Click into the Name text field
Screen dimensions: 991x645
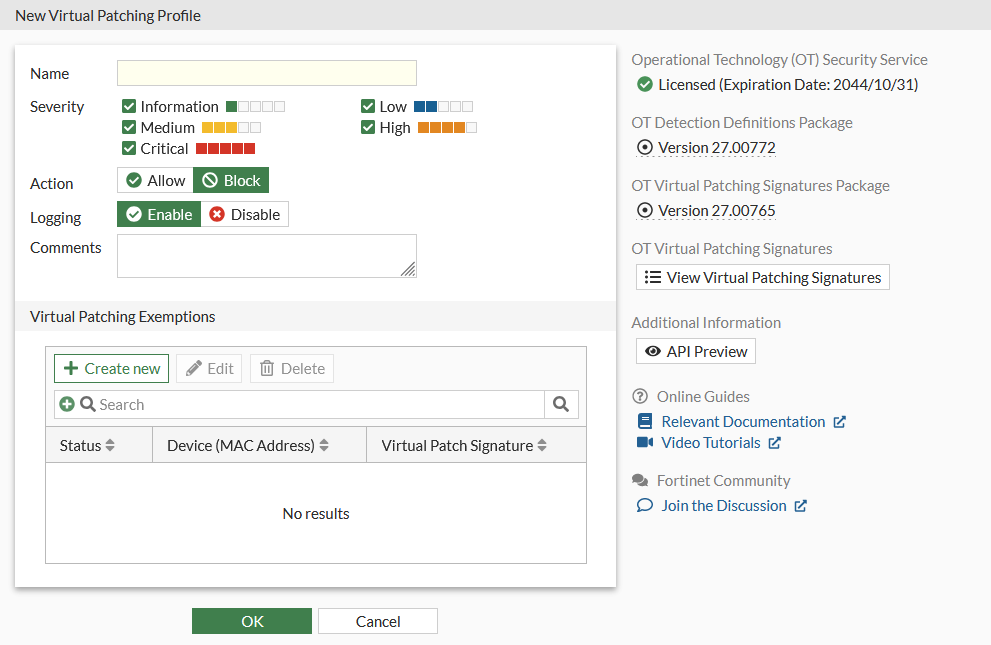[x=266, y=73]
